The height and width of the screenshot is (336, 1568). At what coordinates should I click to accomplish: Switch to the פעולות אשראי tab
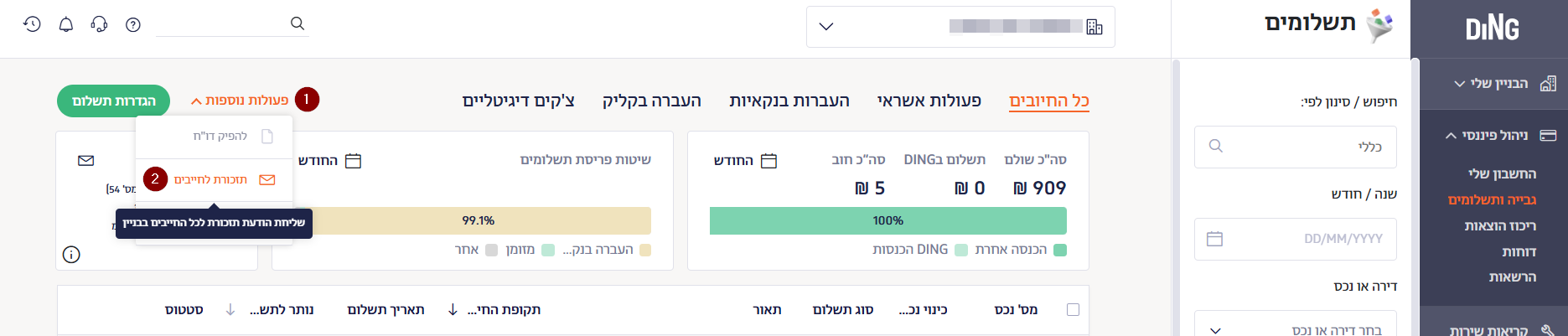click(x=929, y=101)
